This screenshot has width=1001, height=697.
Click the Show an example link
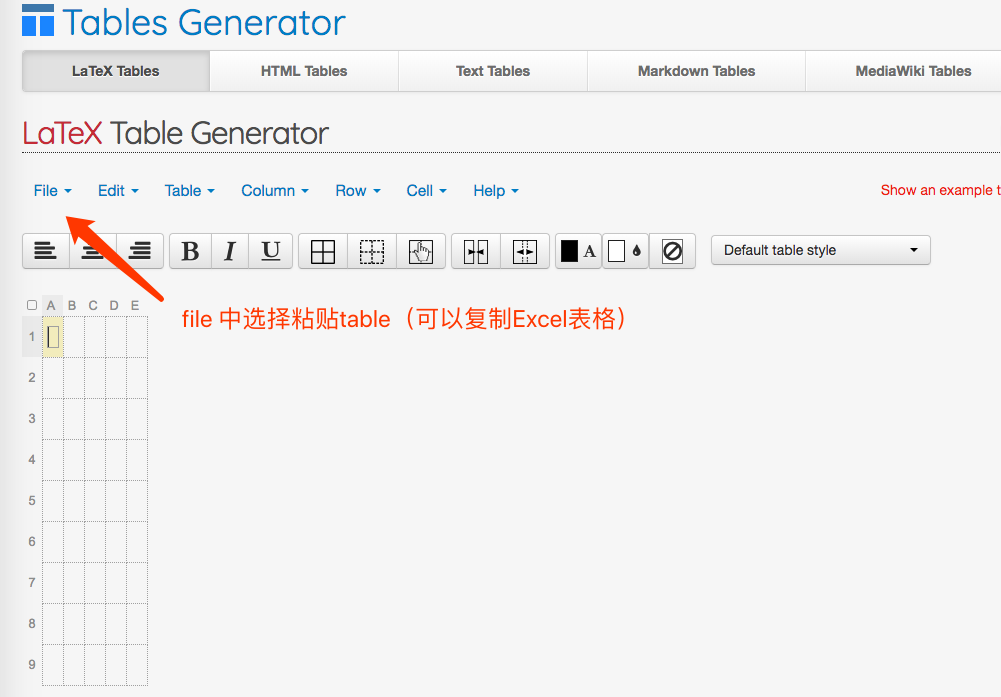point(940,190)
